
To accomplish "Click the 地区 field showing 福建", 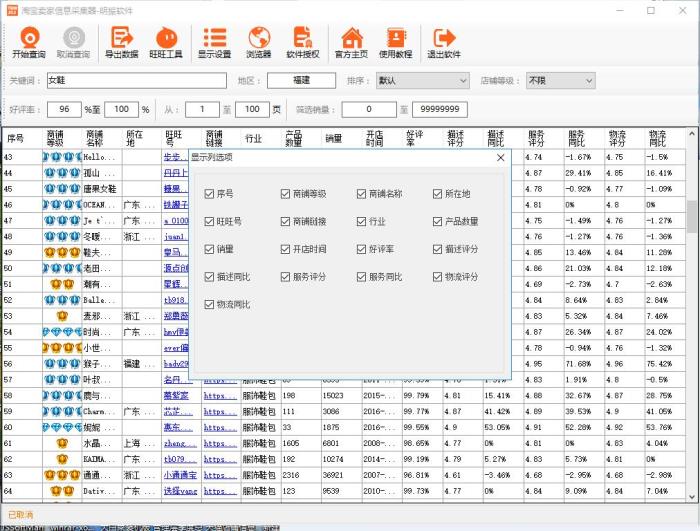I will point(301,81).
